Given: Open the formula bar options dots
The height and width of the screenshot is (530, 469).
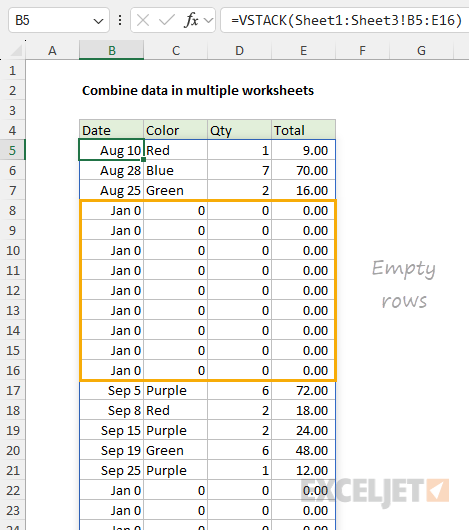Looking at the screenshot, I should 120,20.
